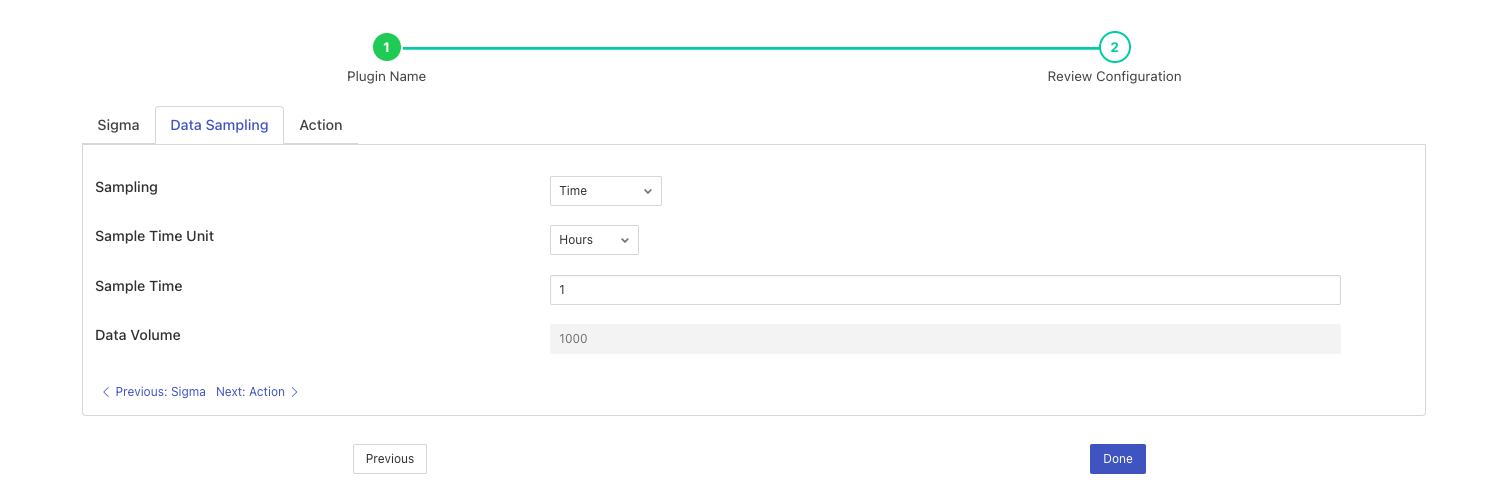
Task: Click the progress line between steps
Action: (750, 47)
